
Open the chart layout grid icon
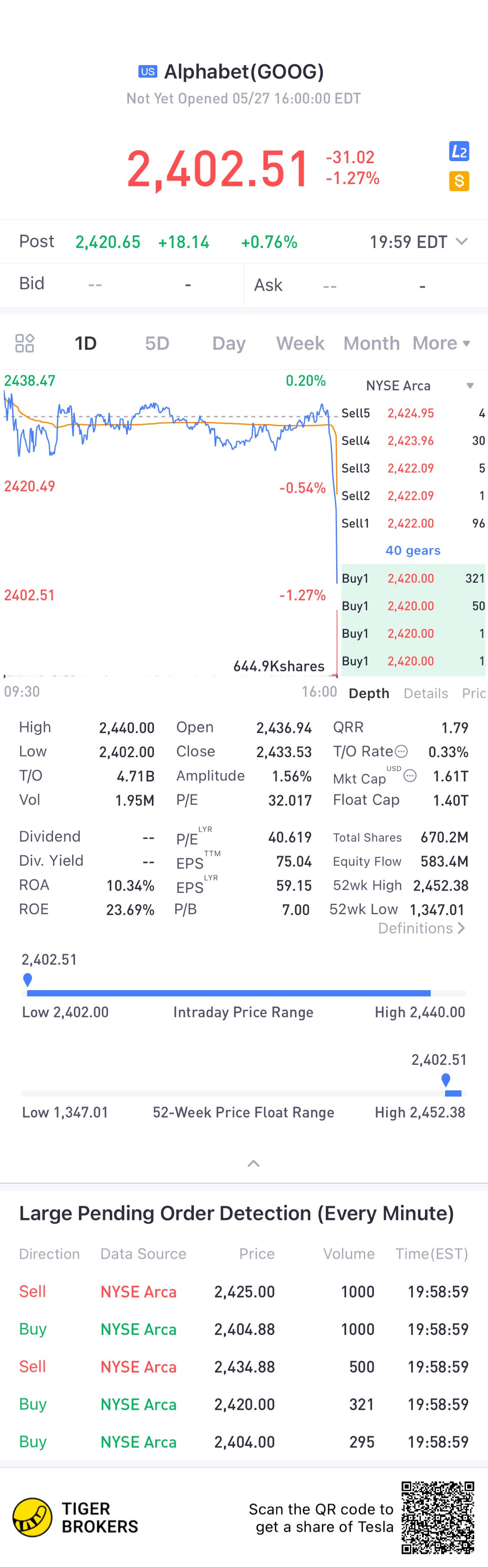24,343
